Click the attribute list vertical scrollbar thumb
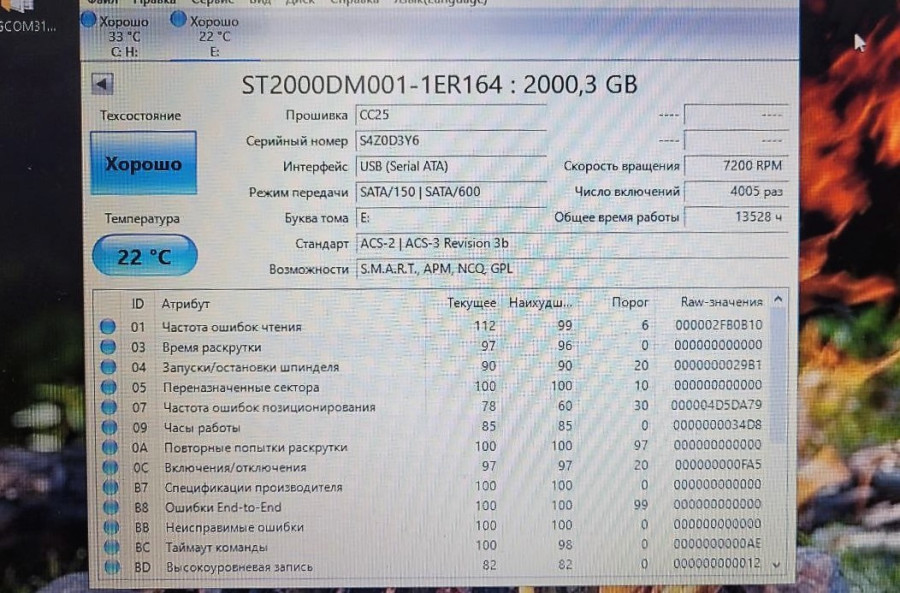 click(x=778, y=376)
